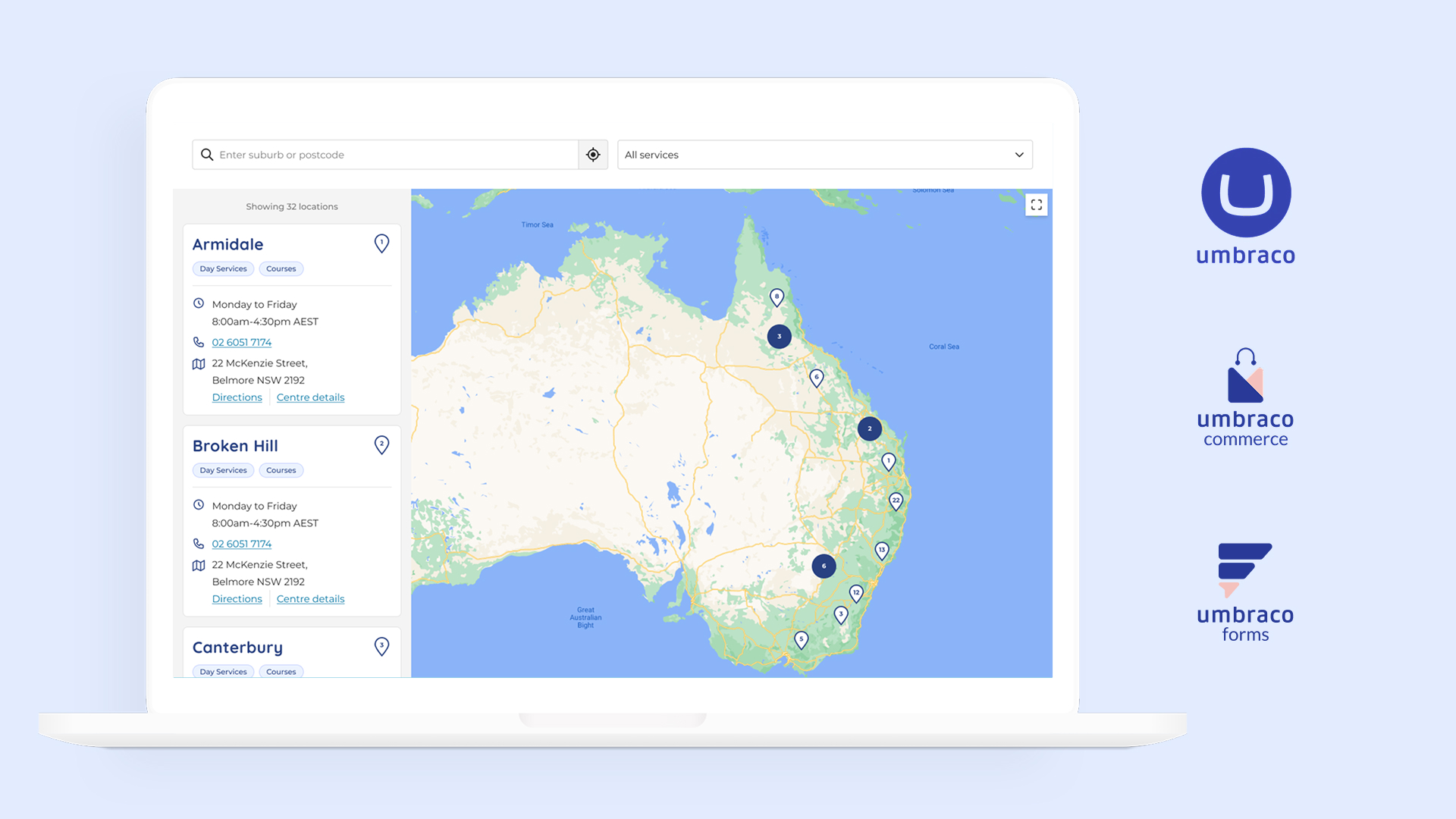The height and width of the screenshot is (819, 1456).
Task: Click phone icon in Broken Hill card
Action: pyautogui.click(x=199, y=544)
